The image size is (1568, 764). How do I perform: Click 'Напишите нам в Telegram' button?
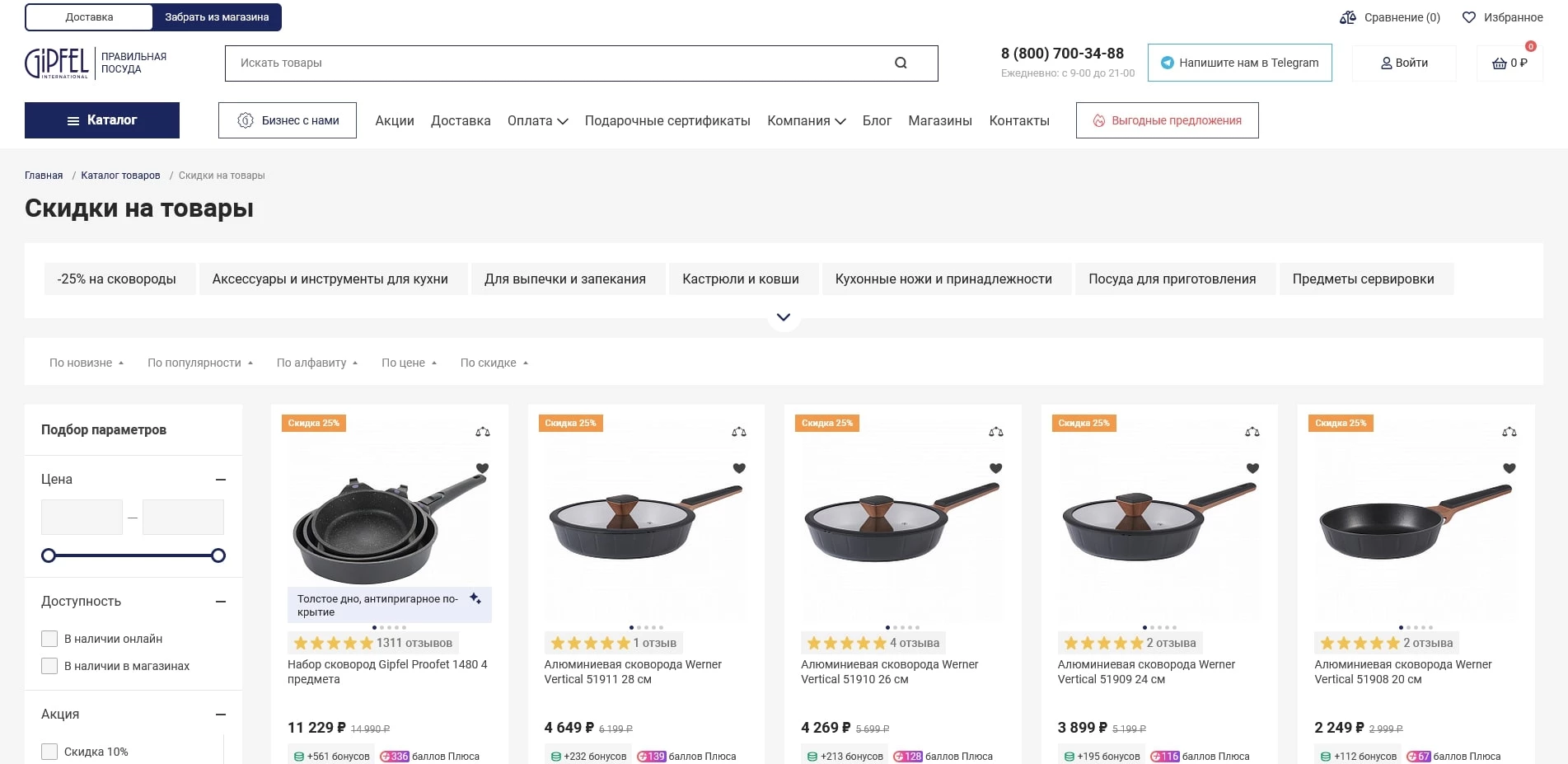pos(1239,63)
